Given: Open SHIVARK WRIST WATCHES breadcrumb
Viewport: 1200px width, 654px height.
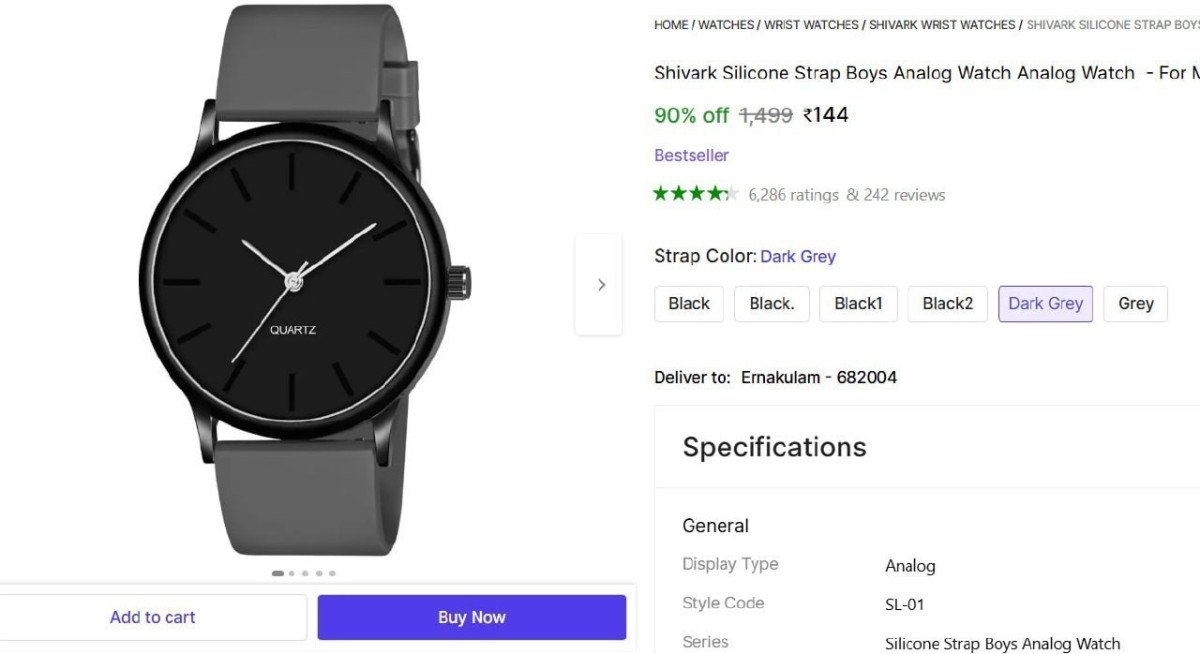Looking at the screenshot, I should pos(942,24).
